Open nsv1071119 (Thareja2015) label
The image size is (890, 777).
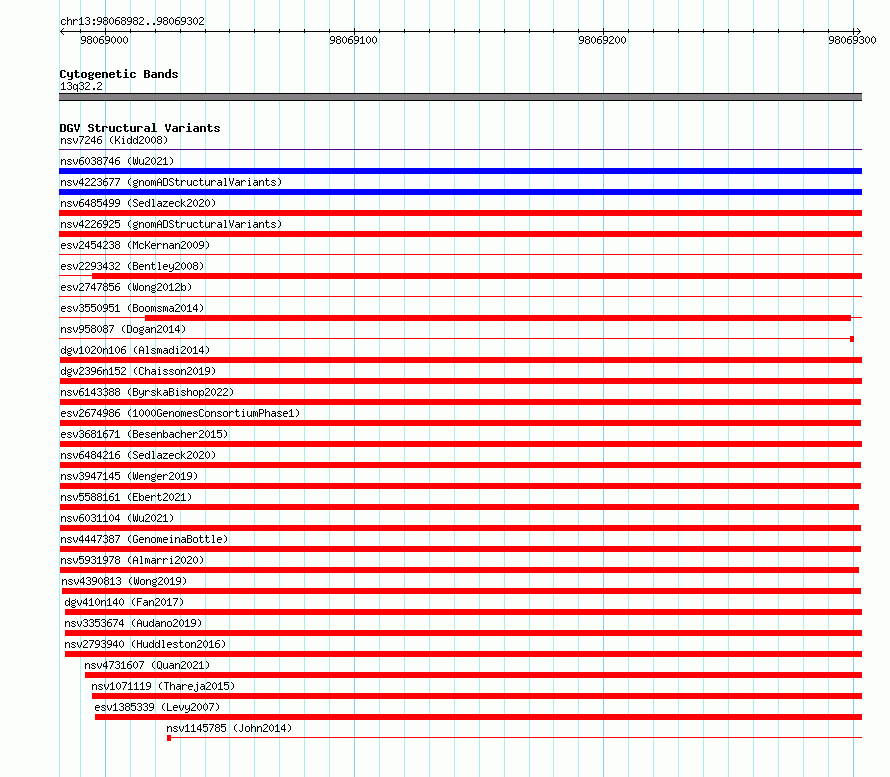(163, 686)
